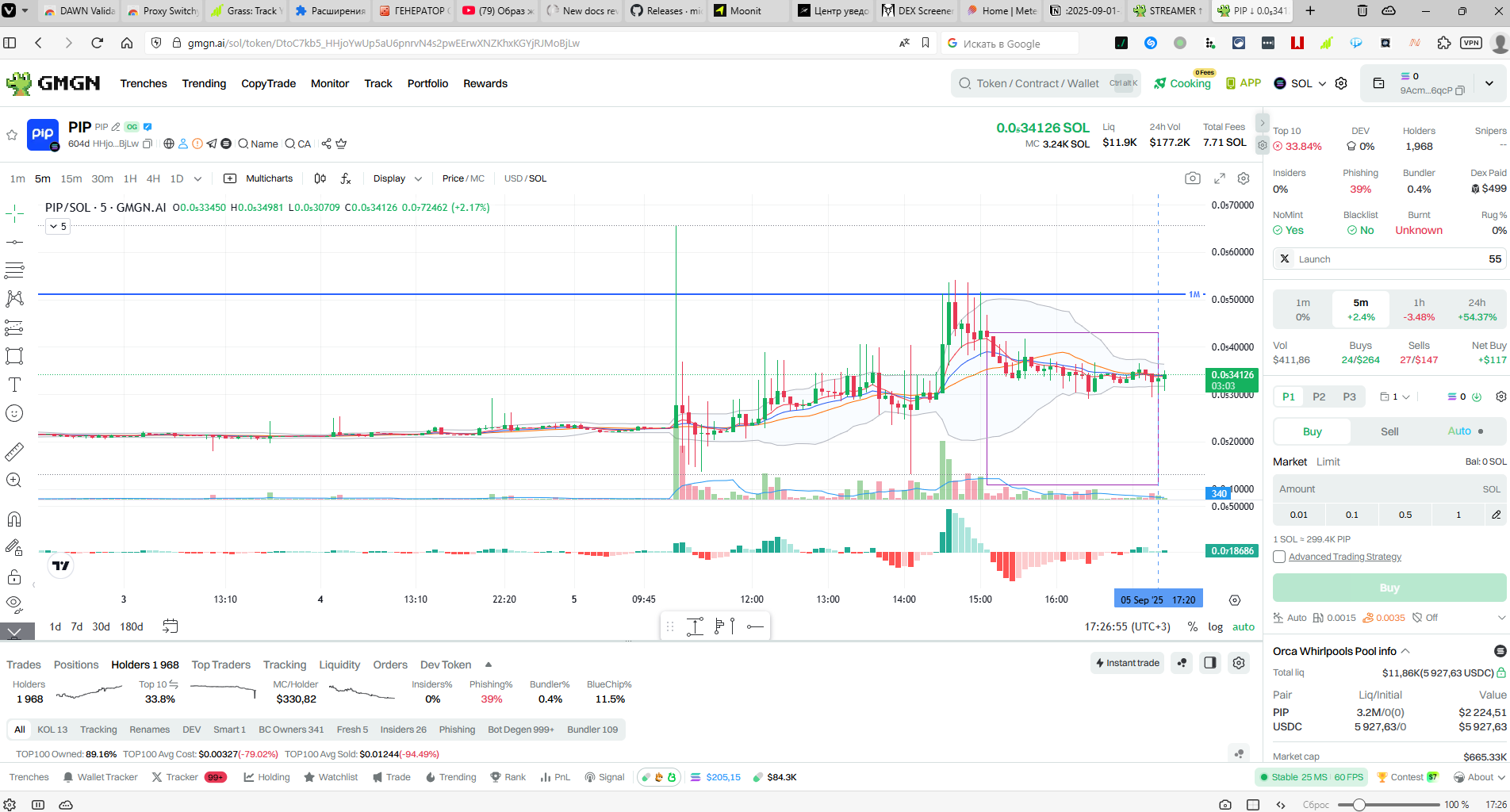Open the Display dropdown
Viewport: 1510px width, 812px height.
tap(397, 178)
